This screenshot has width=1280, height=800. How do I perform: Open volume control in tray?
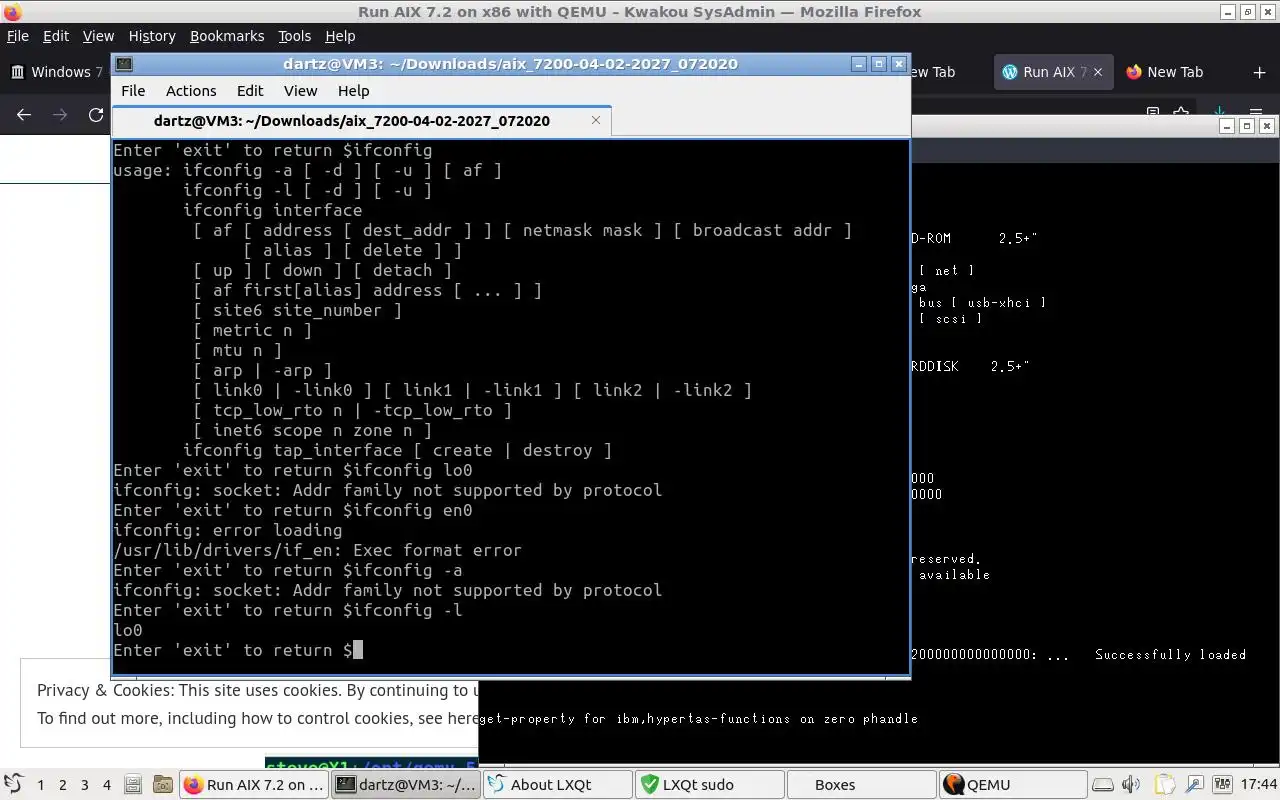1132,785
